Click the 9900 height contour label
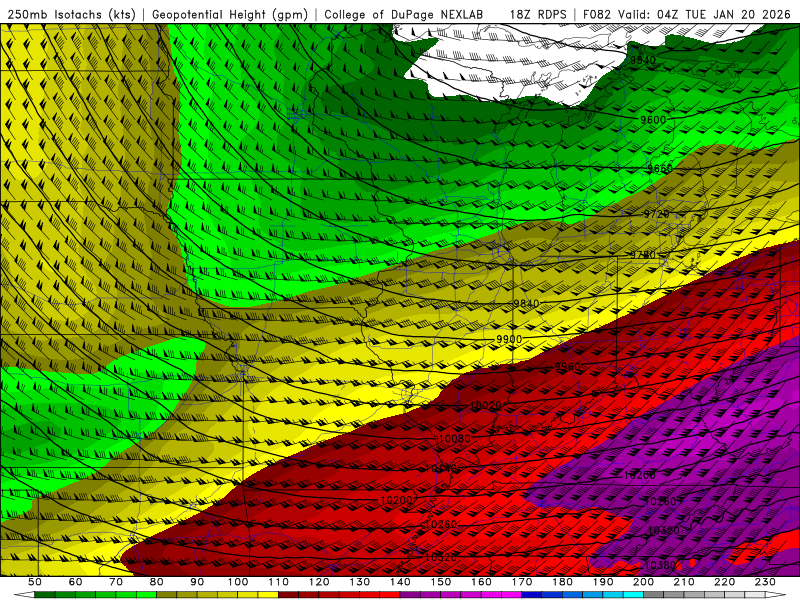 coord(509,339)
